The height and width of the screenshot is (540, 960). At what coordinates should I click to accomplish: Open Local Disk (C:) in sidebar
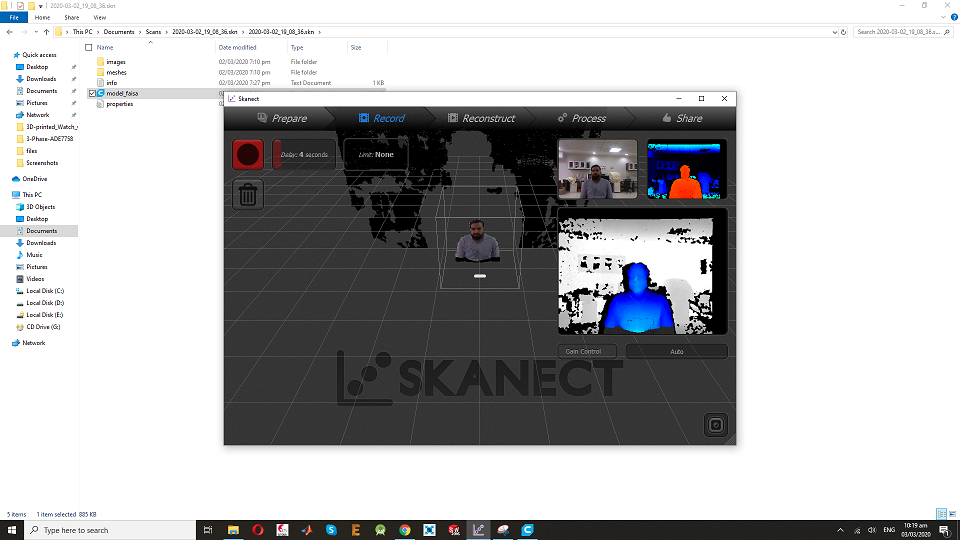tap(45, 291)
